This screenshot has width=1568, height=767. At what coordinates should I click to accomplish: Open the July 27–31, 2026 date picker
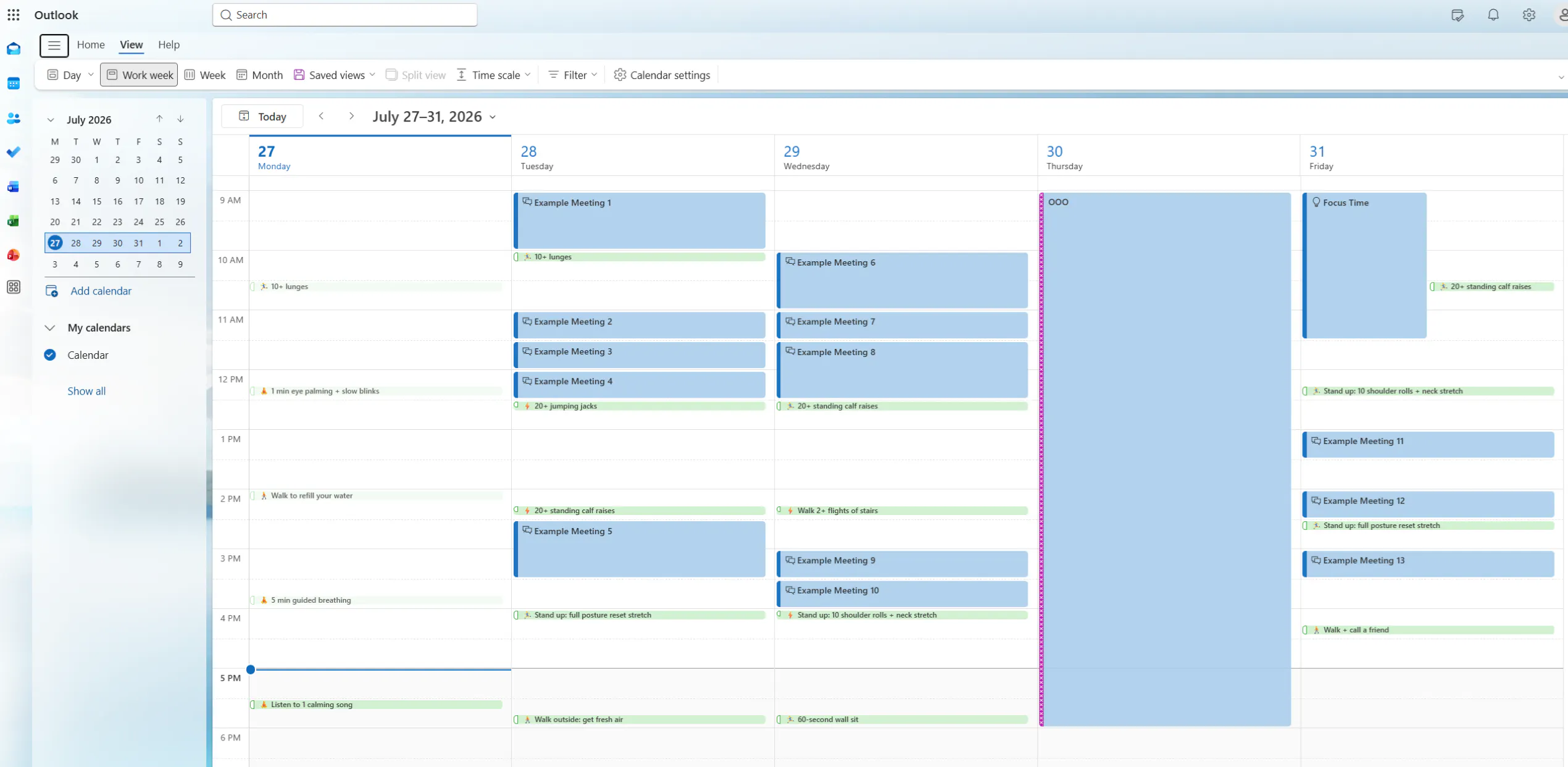click(434, 117)
